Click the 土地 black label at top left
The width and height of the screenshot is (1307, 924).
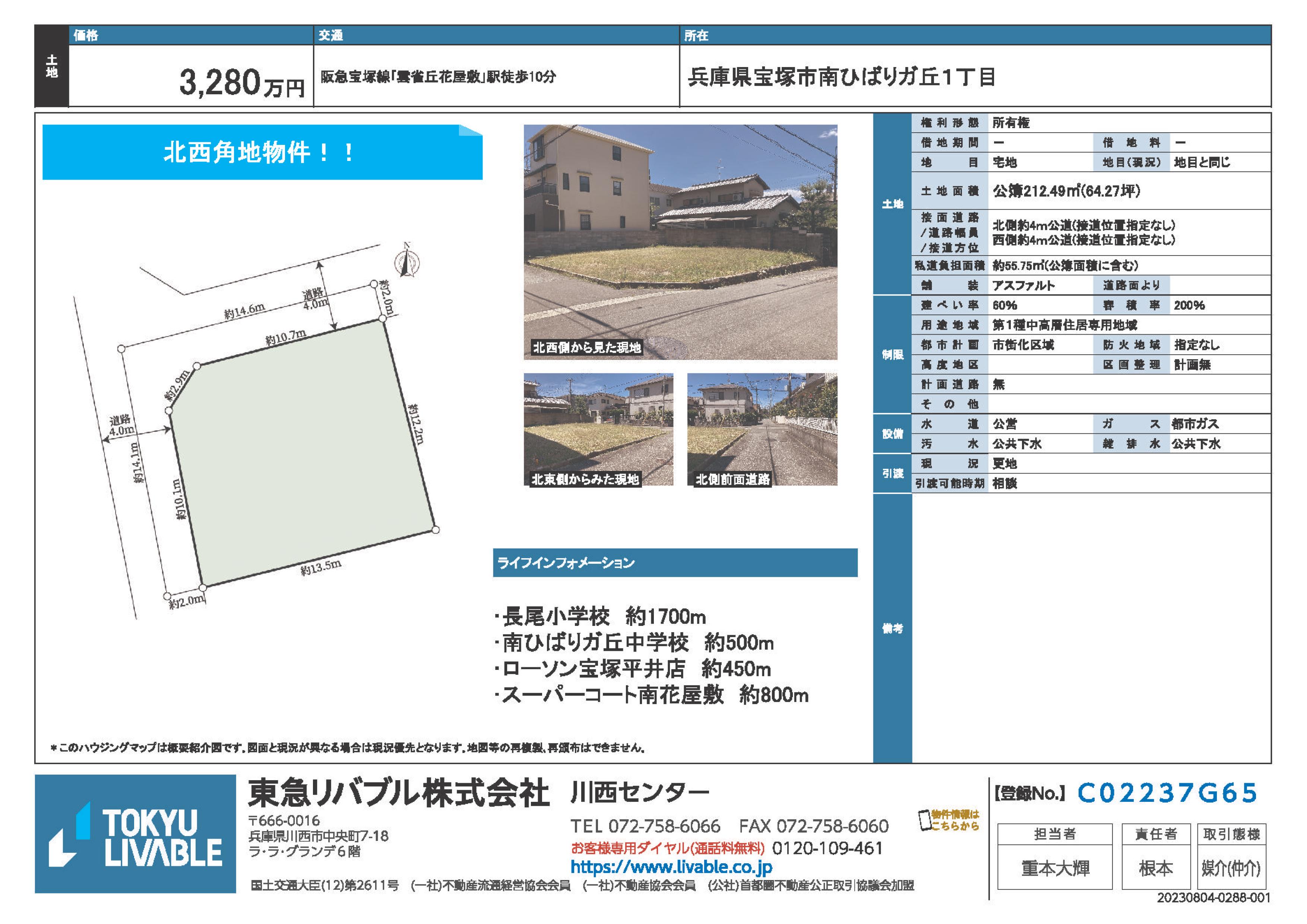[52, 67]
